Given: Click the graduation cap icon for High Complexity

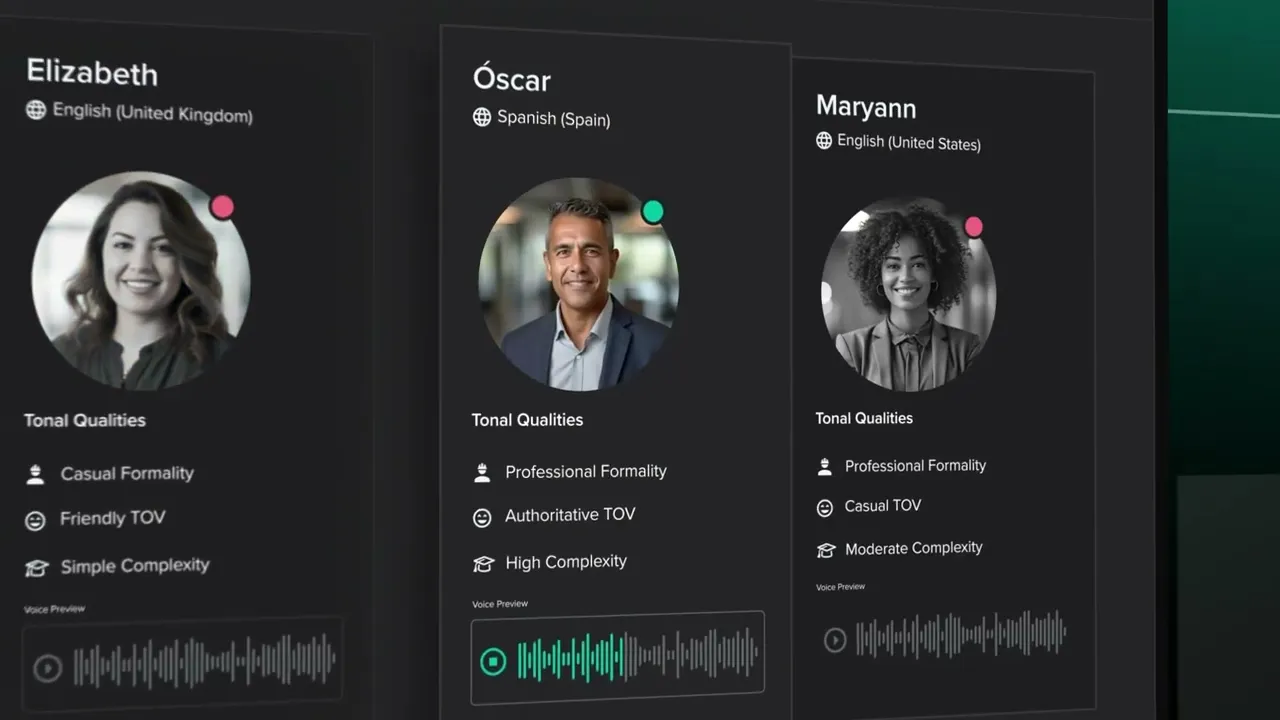Looking at the screenshot, I should [x=483, y=564].
